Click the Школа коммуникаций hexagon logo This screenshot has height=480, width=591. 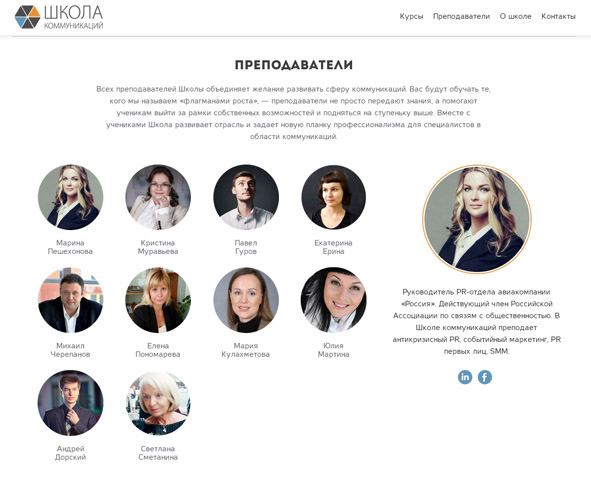click(28, 17)
